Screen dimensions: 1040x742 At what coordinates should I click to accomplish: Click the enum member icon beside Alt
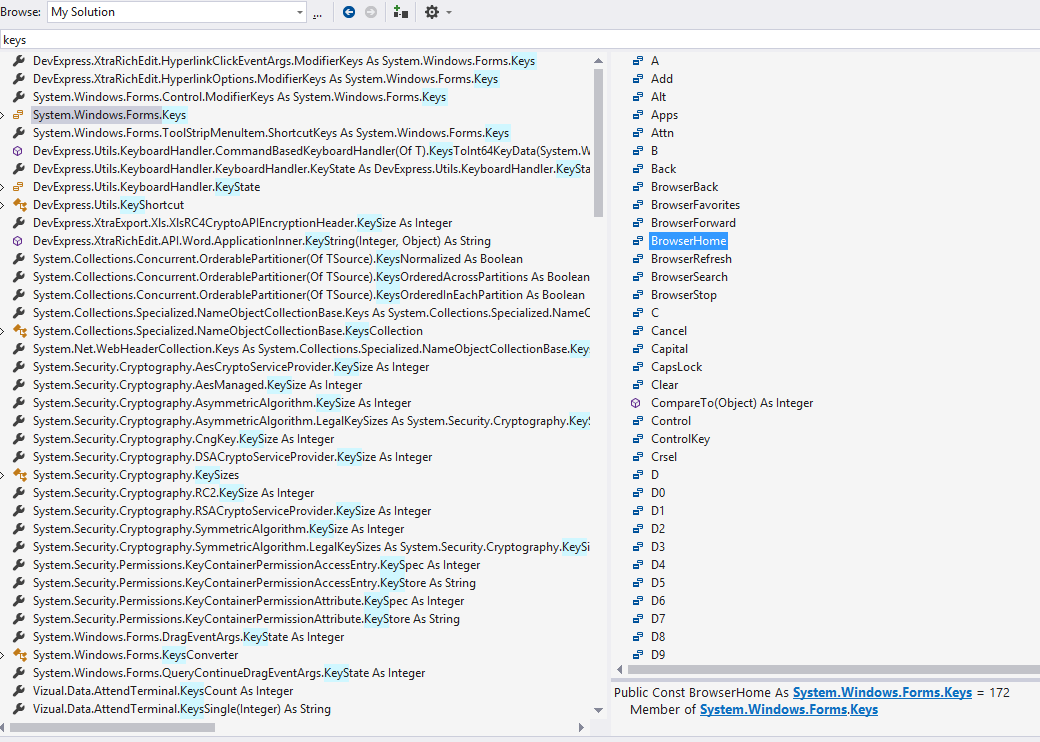637,97
